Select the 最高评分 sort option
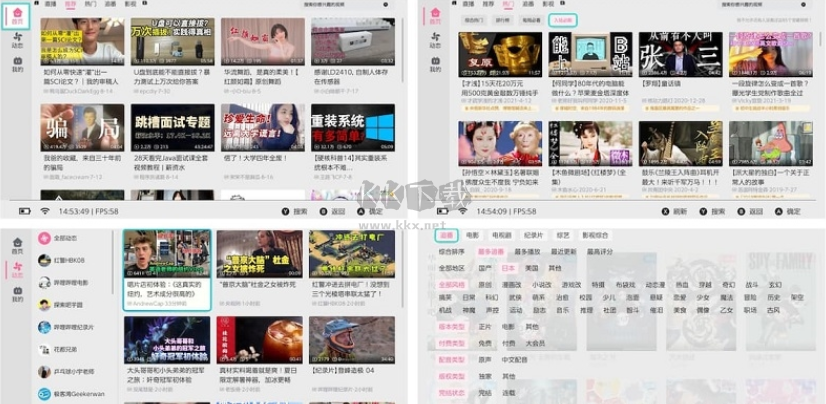The image size is (826, 404). 600,252
